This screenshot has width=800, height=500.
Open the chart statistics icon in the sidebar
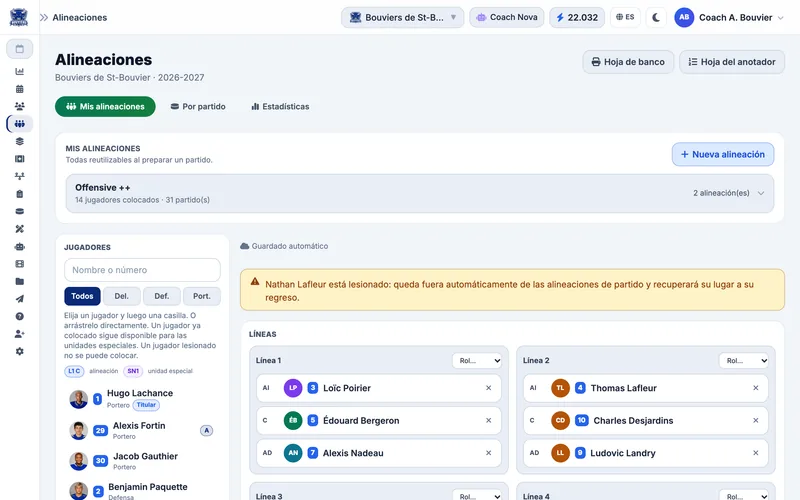(x=19, y=71)
